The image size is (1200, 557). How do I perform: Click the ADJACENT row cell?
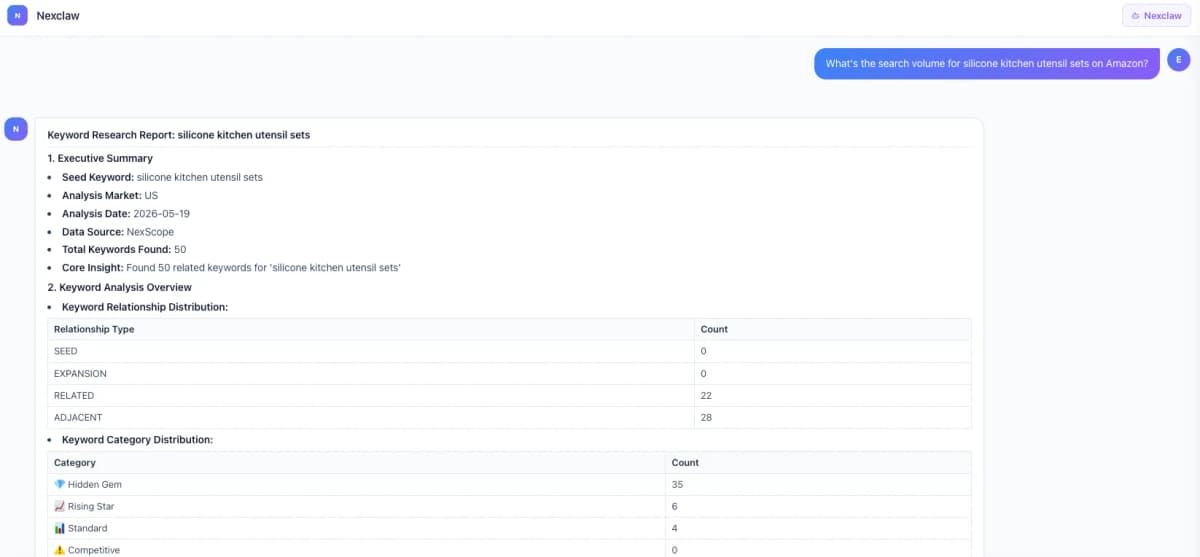(x=371, y=417)
